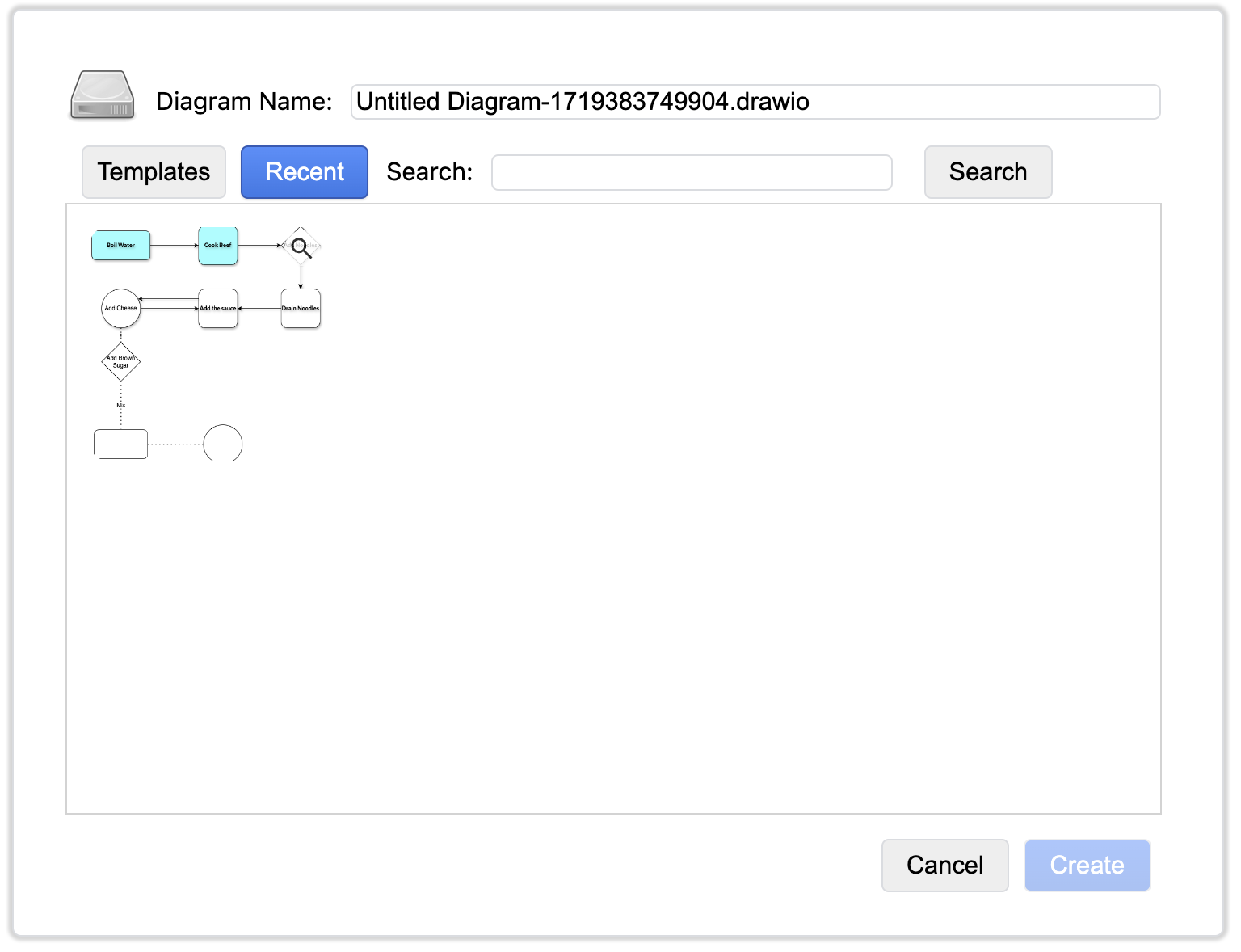Select the Add the sauce shape

point(217,308)
